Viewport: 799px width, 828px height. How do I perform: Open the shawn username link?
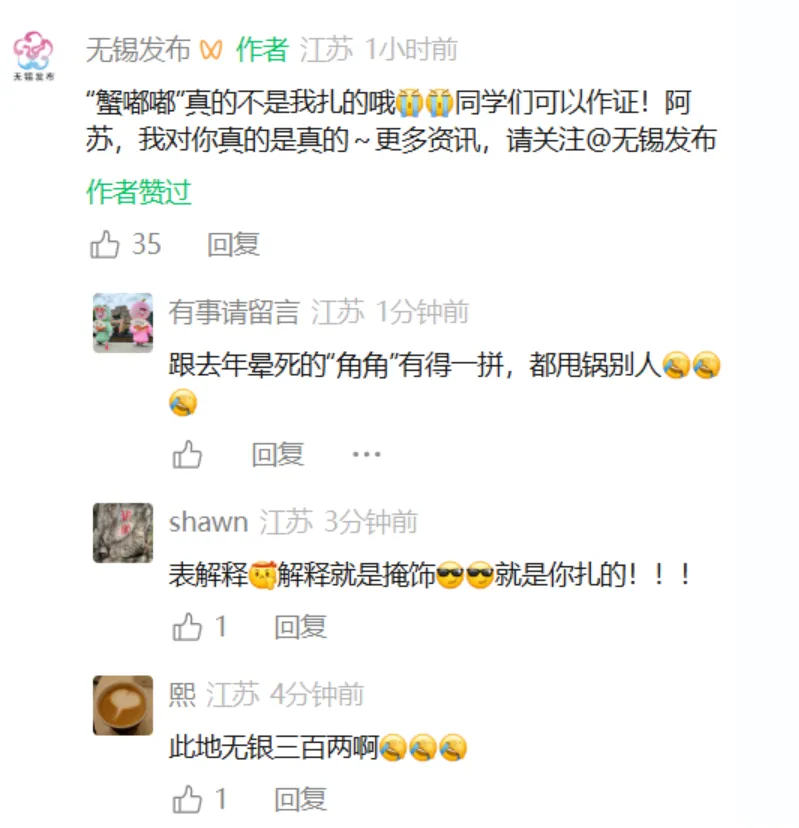[x=209, y=522]
